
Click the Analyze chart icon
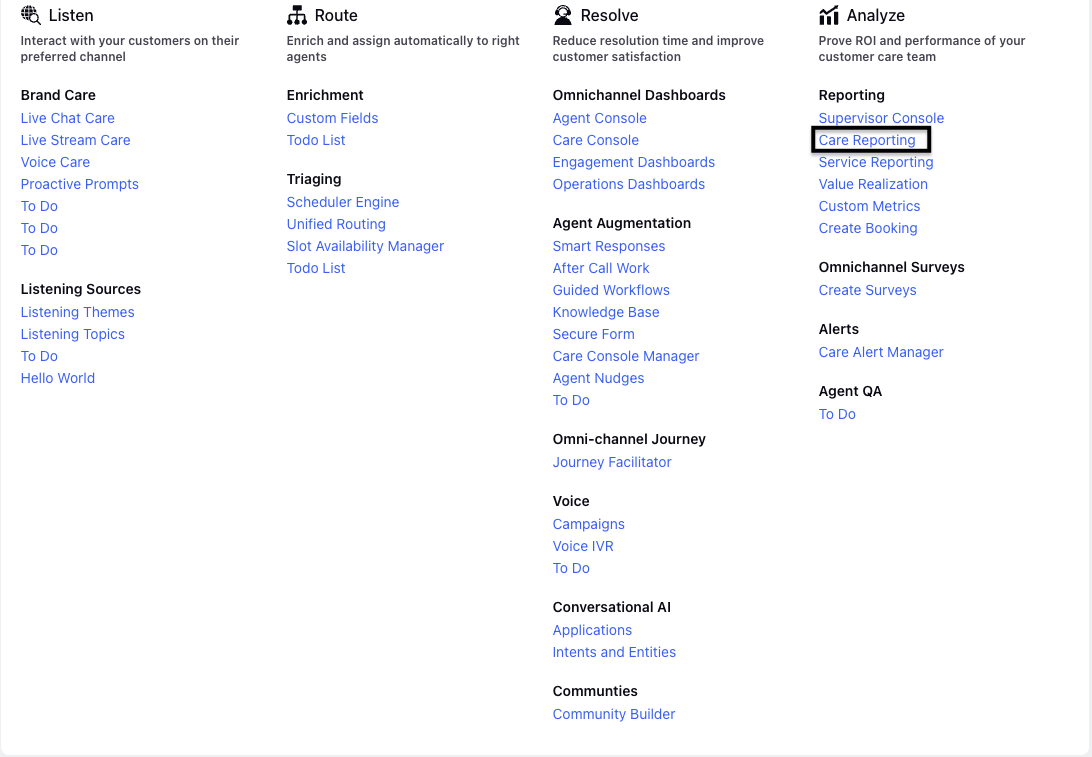pyautogui.click(x=829, y=15)
